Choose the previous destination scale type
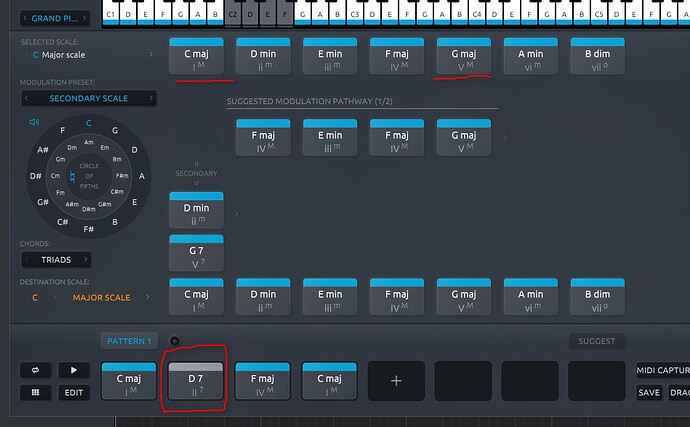The height and width of the screenshot is (427, 690). coord(55,298)
